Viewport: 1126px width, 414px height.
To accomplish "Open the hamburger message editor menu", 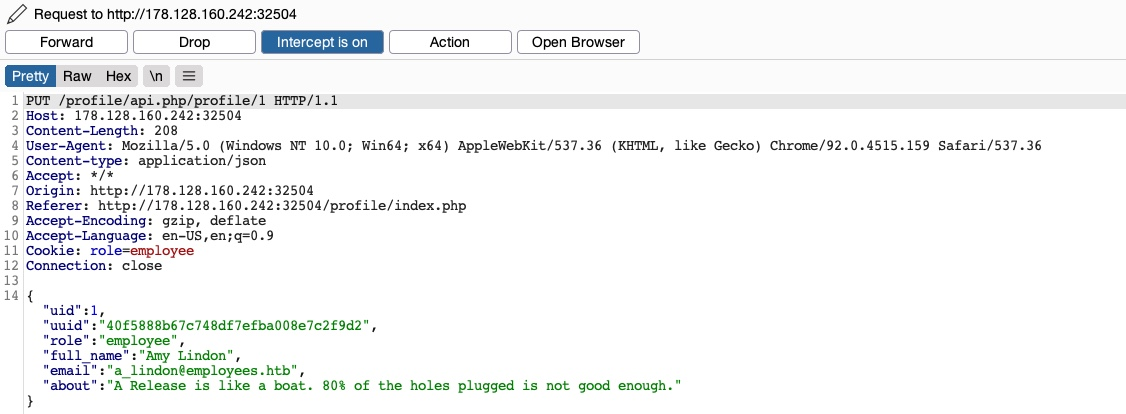I will [189, 76].
